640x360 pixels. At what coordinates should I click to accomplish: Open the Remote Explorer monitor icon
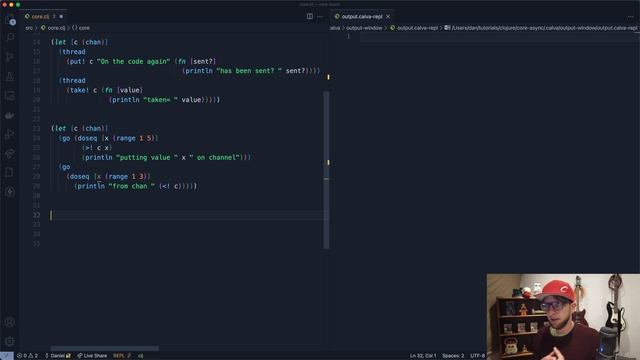point(10,96)
